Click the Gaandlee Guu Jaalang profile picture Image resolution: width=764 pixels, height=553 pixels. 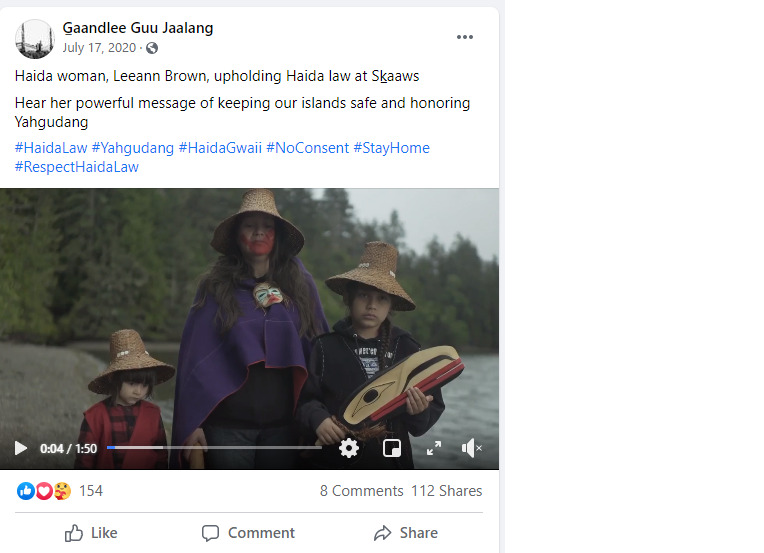[35, 38]
